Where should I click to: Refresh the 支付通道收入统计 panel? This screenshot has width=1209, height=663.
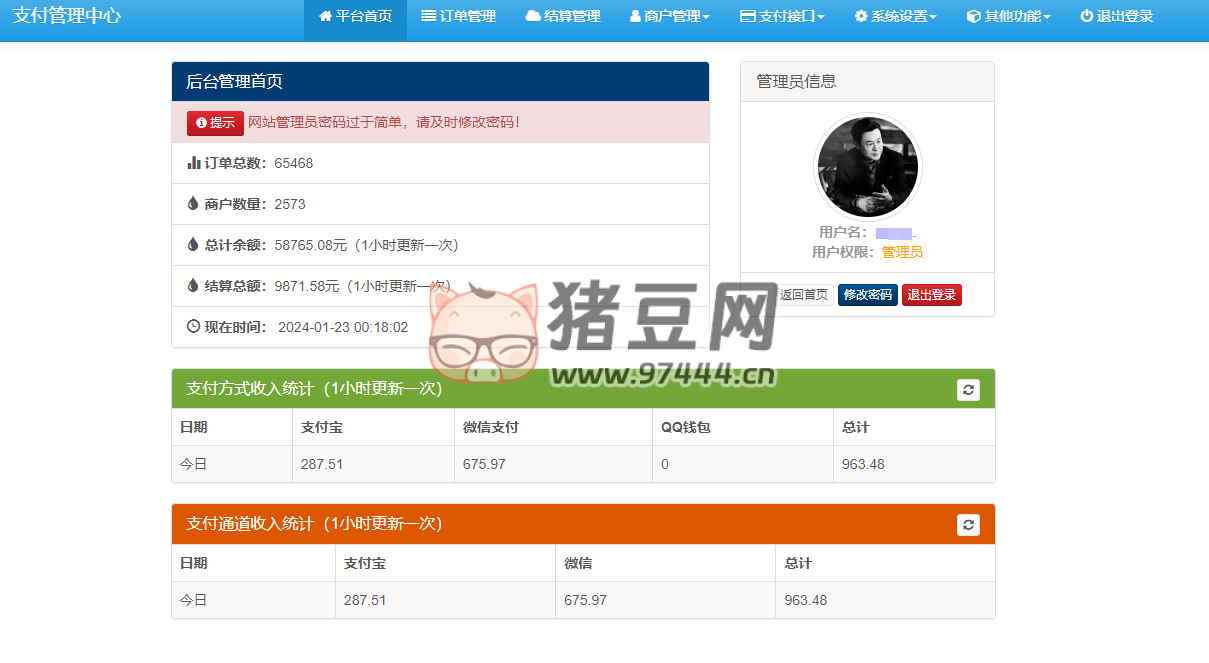pyautogui.click(x=968, y=525)
